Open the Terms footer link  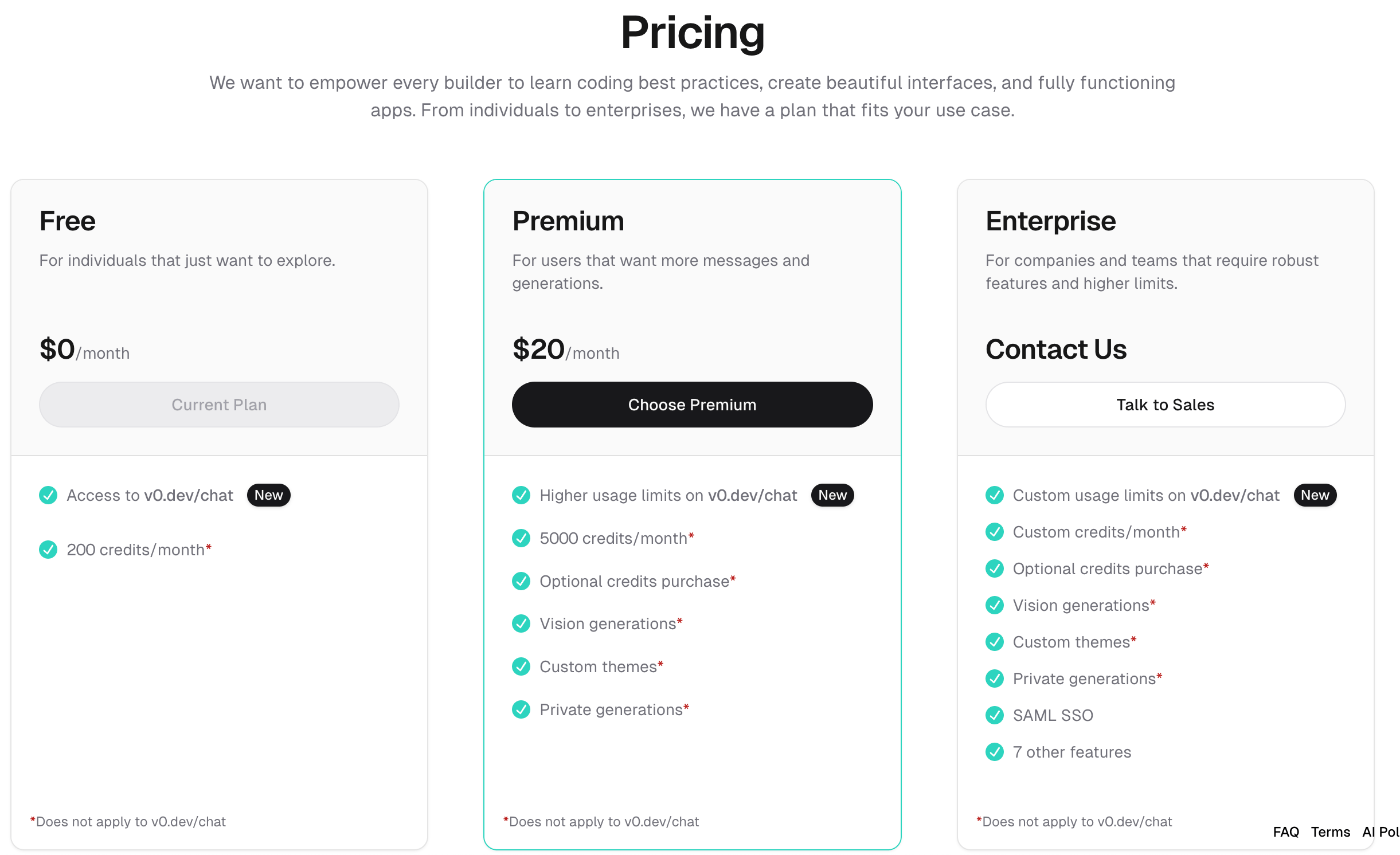pyautogui.click(x=1330, y=832)
